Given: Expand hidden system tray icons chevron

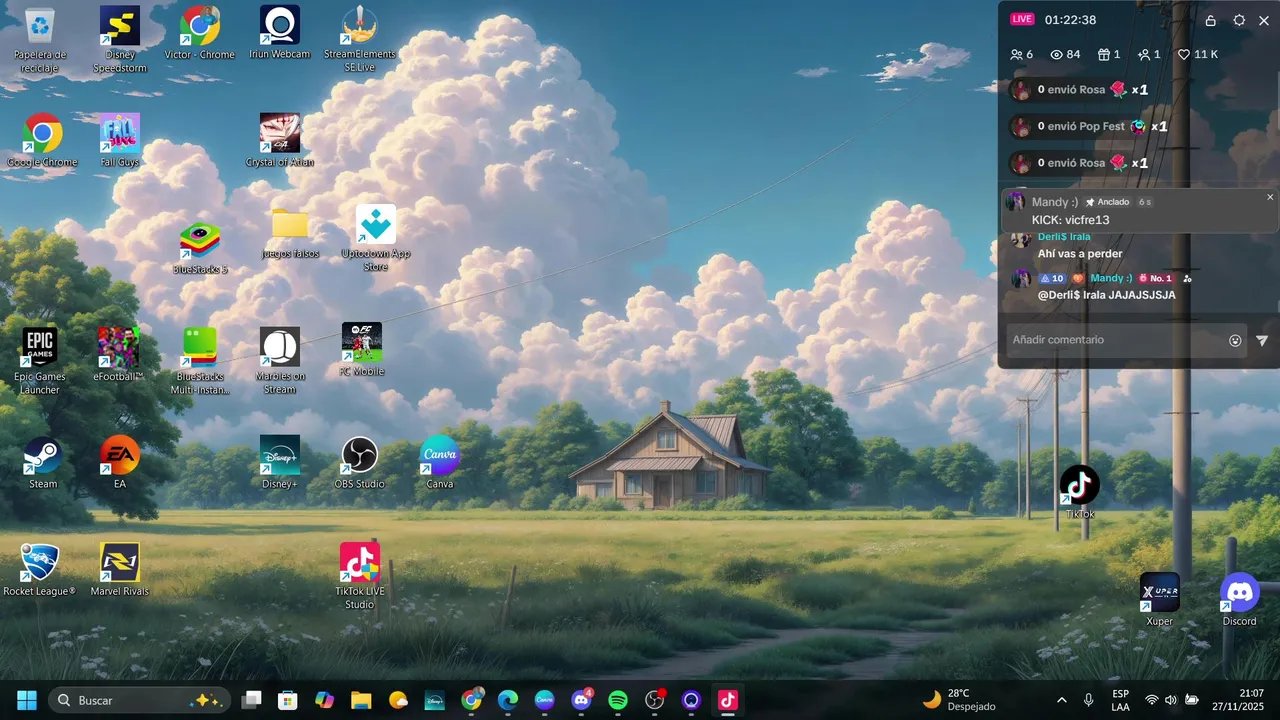Looking at the screenshot, I should (x=1061, y=700).
